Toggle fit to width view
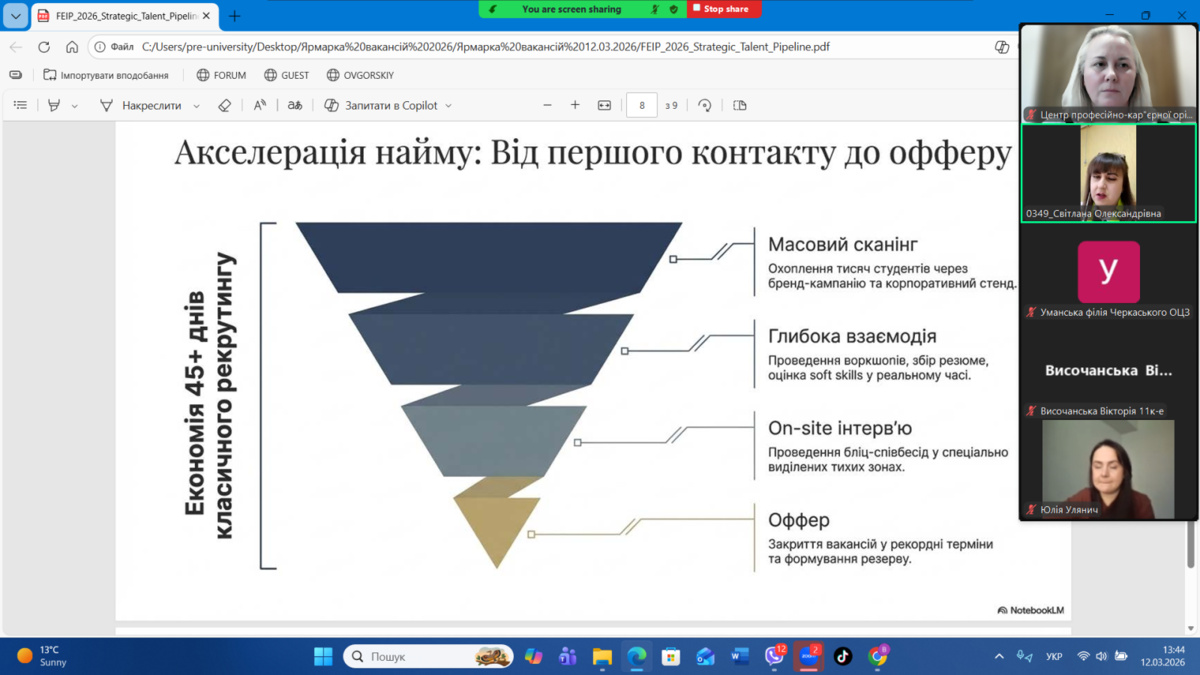 (604, 105)
